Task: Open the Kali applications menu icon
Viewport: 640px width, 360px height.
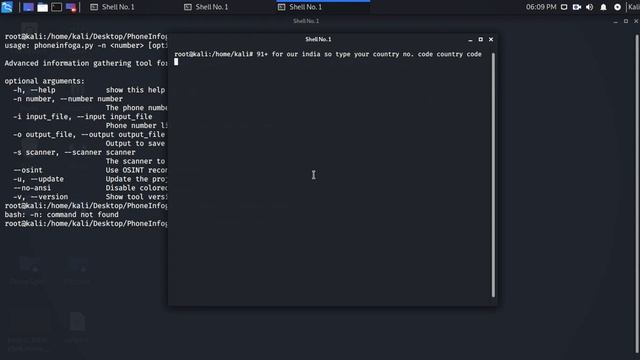Action: [7, 7]
